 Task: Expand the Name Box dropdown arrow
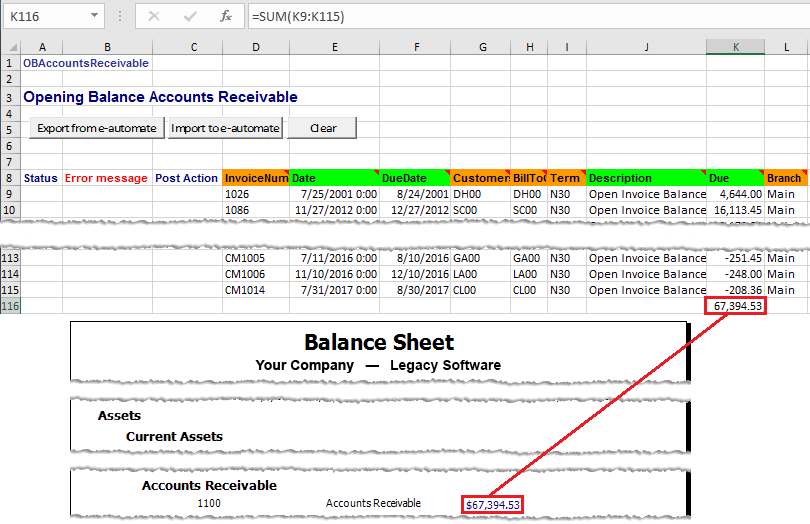tap(94, 16)
